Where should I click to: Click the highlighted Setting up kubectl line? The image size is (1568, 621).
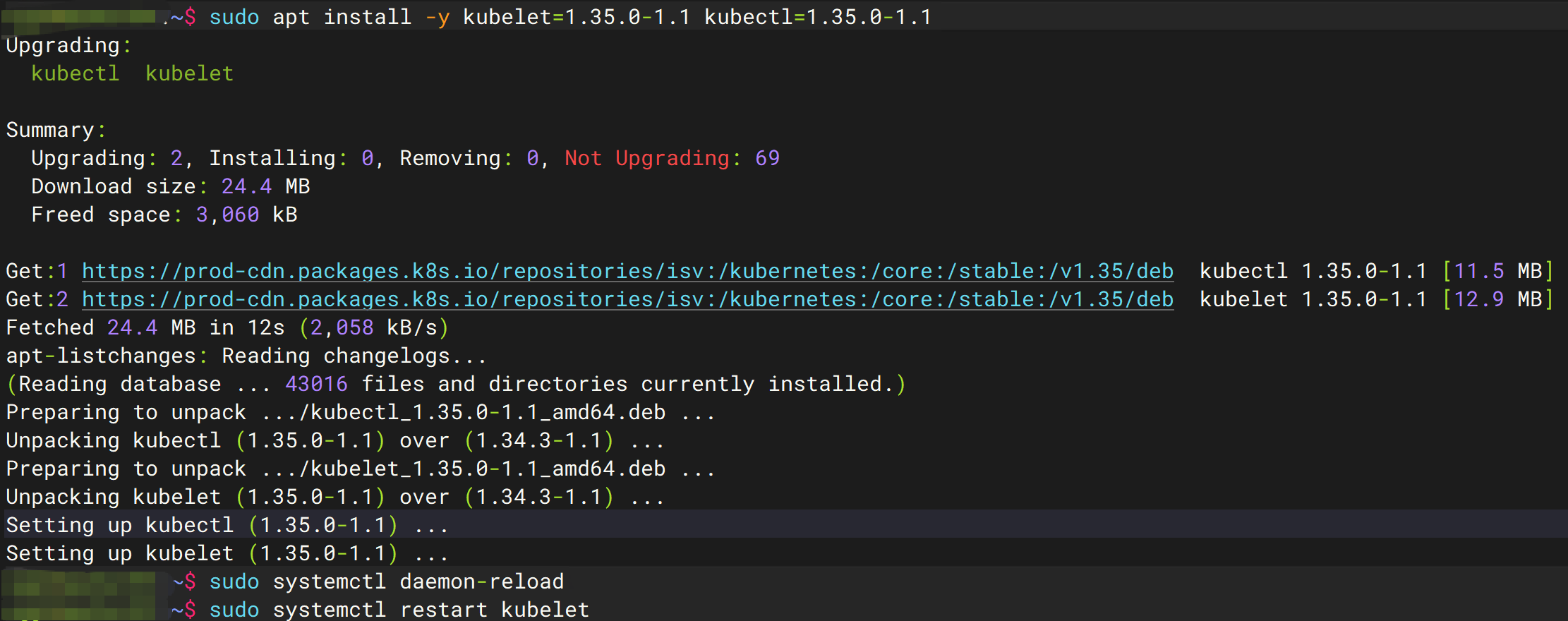click(227, 525)
